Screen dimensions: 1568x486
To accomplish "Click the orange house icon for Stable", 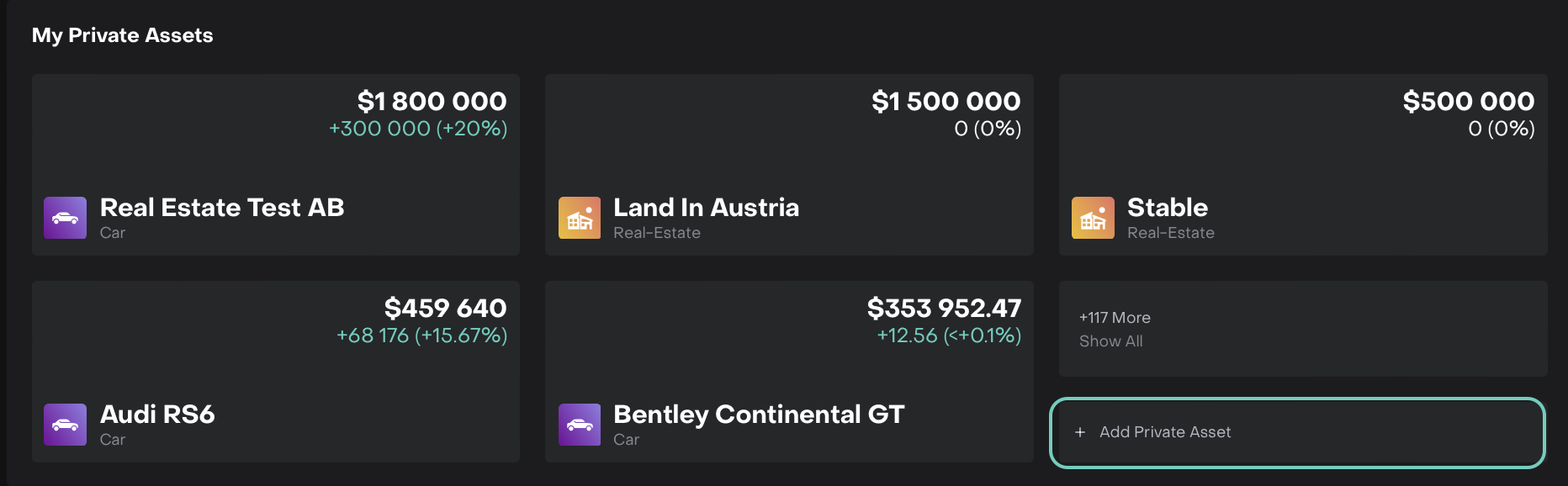I will 1093,218.
